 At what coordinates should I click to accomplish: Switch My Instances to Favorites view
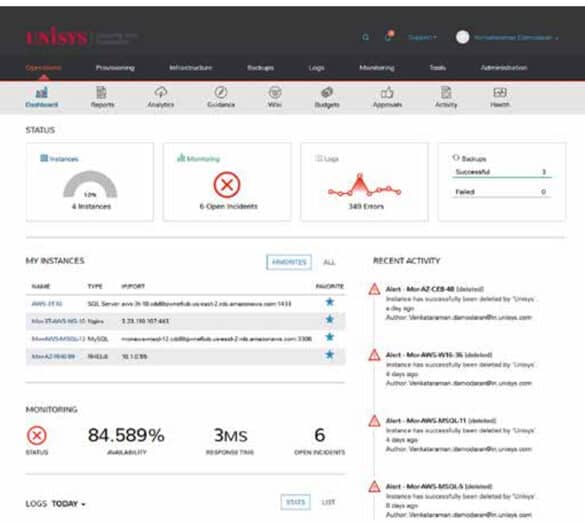pyautogui.click(x=289, y=262)
